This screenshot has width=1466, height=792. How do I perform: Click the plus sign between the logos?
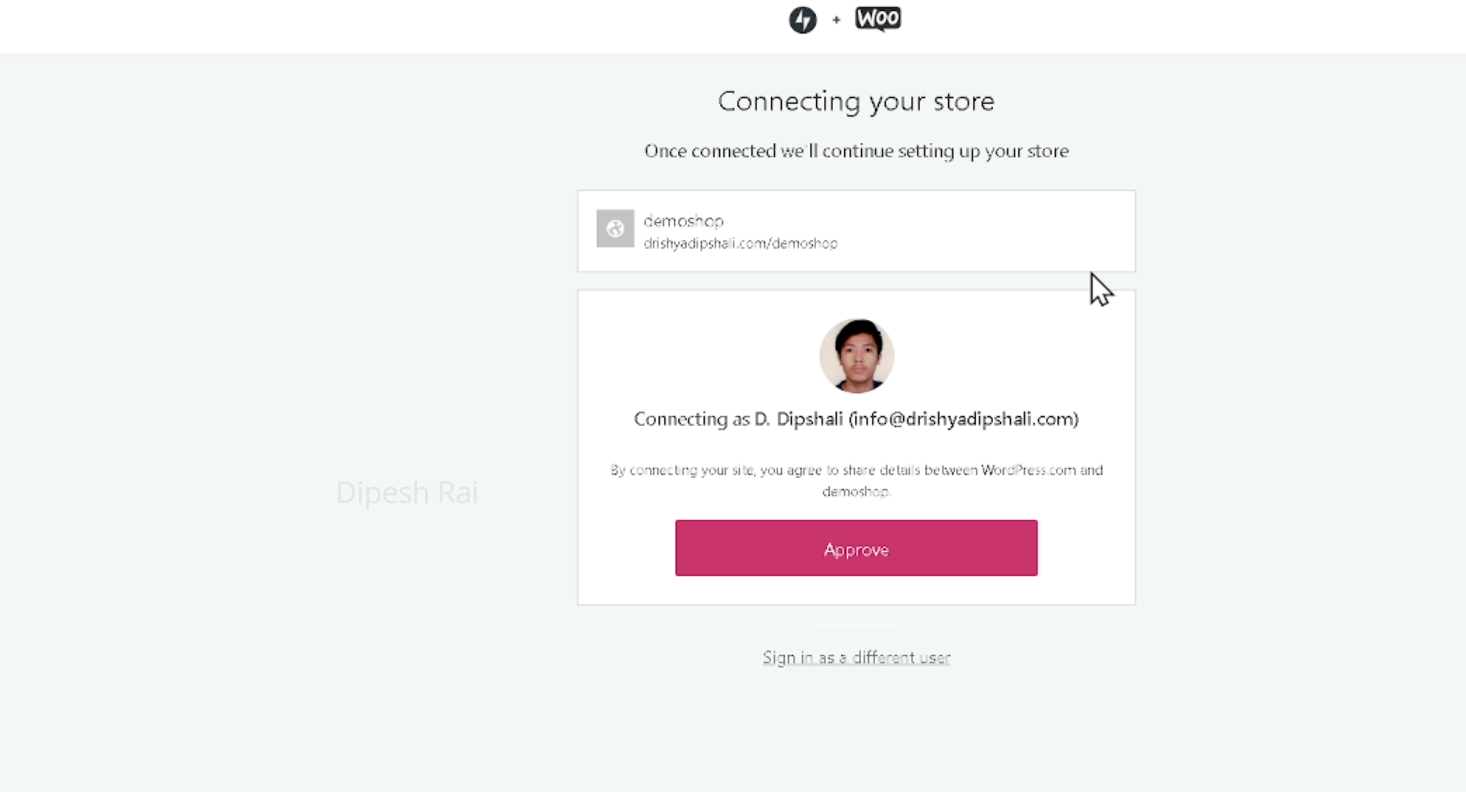[x=836, y=20]
